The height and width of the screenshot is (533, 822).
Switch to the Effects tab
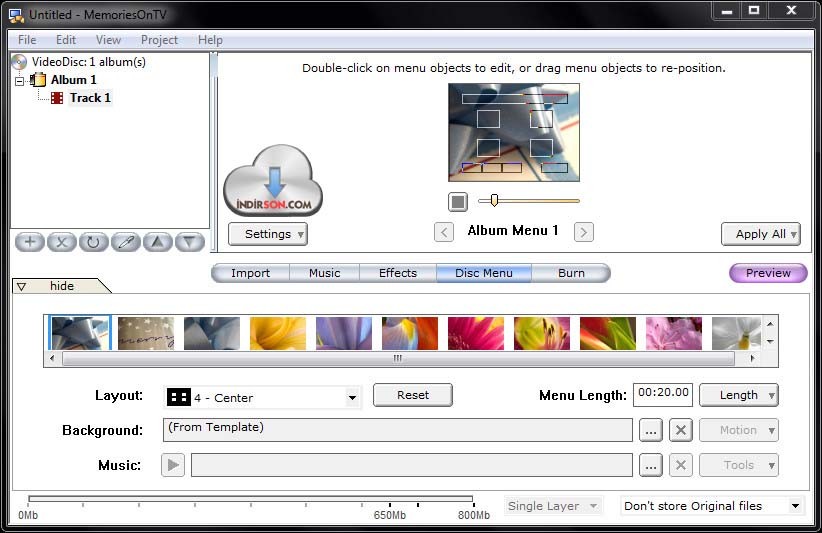click(x=398, y=273)
